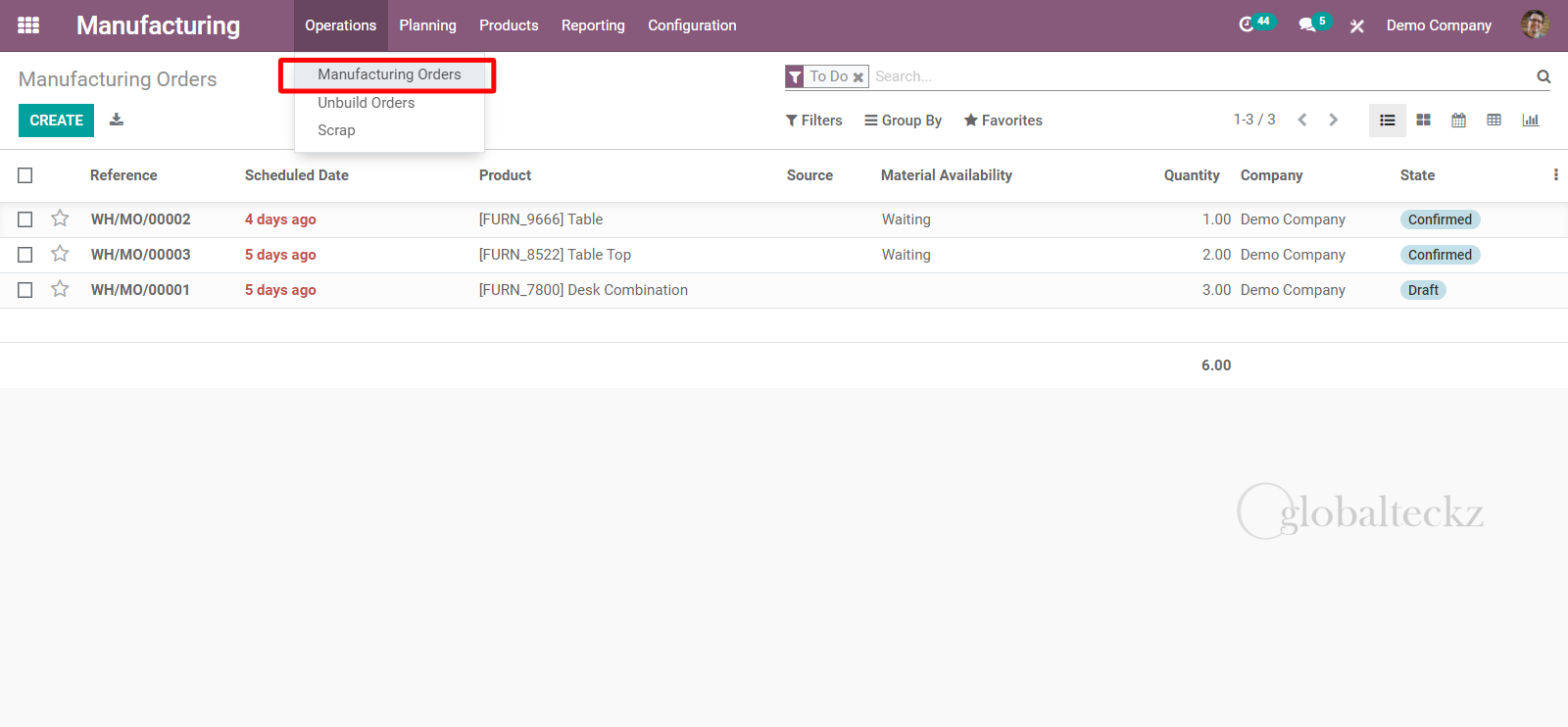This screenshot has height=727, width=1568.
Task: Click the CREATE button
Action: point(56,121)
